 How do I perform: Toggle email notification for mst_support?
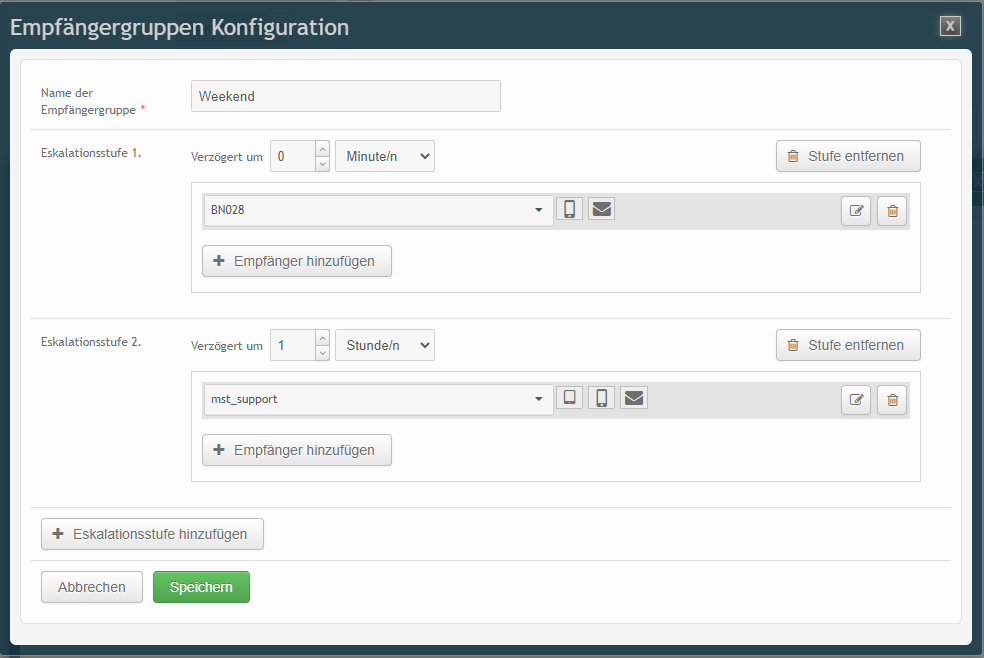tap(634, 398)
